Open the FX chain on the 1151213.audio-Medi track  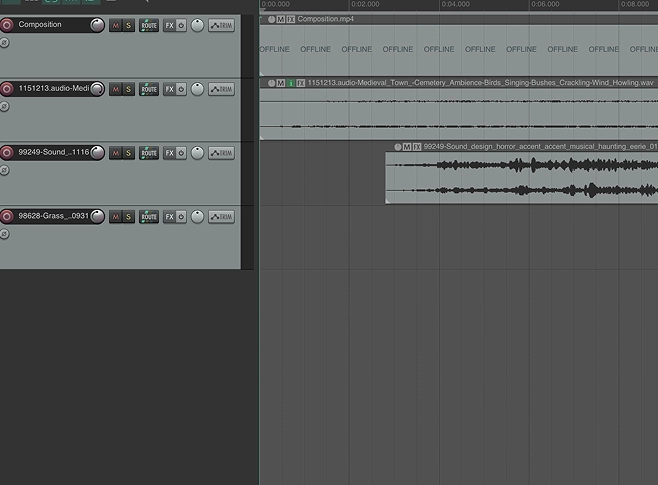tap(169, 89)
